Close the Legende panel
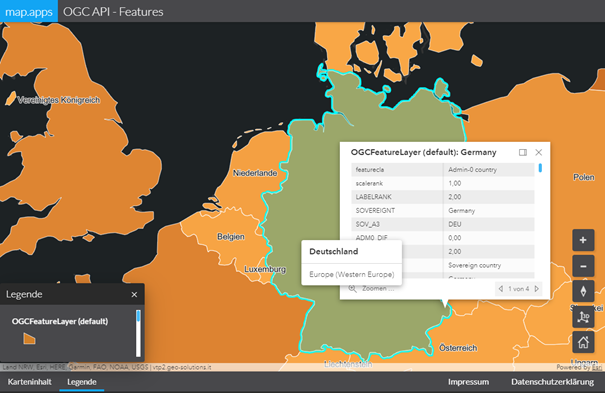 134,295
